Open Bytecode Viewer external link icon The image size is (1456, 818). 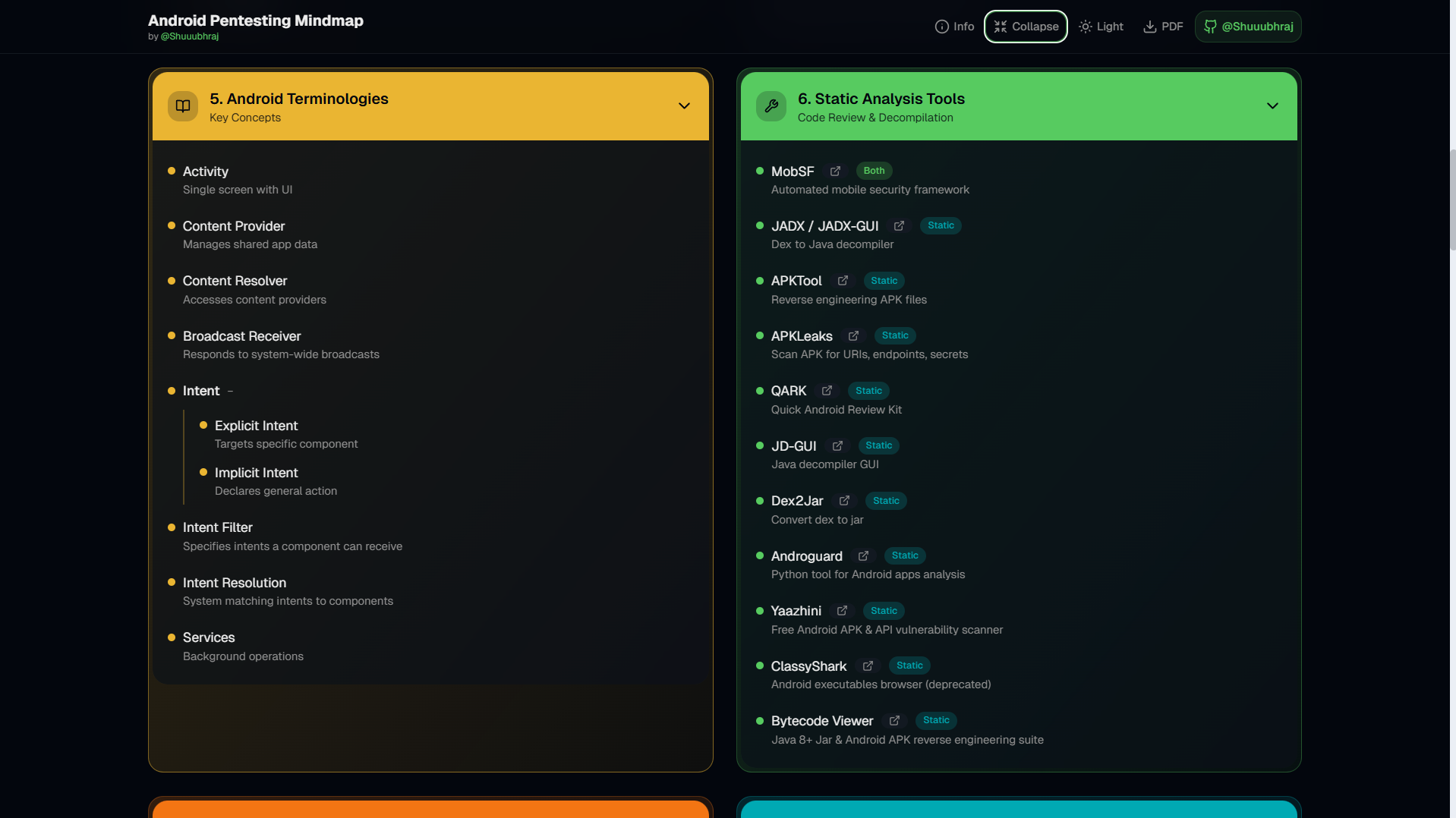tap(894, 721)
